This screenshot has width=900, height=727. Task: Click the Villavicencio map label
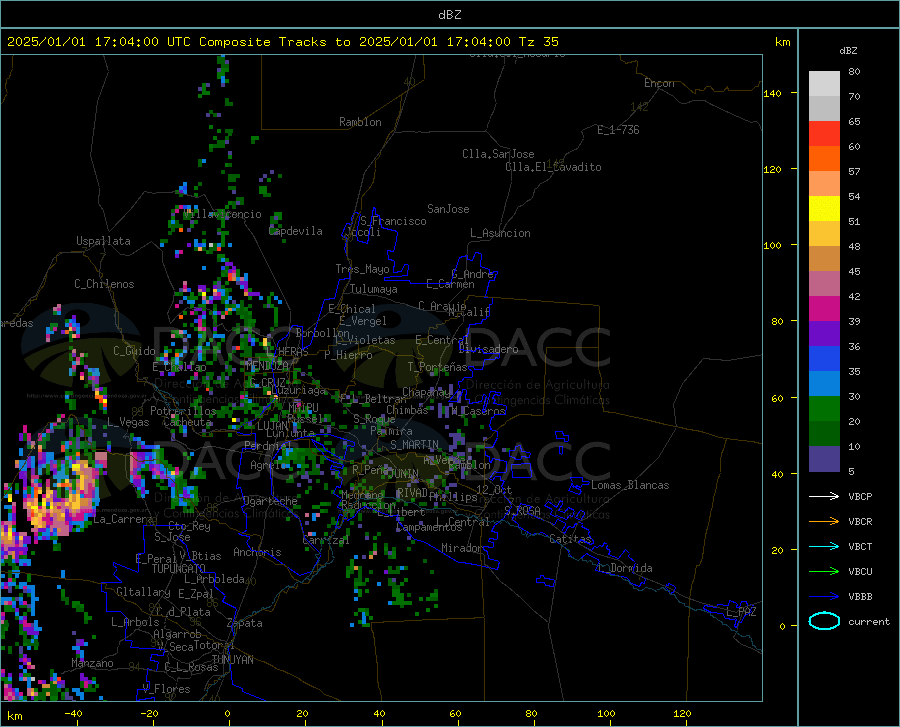[x=223, y=214]
